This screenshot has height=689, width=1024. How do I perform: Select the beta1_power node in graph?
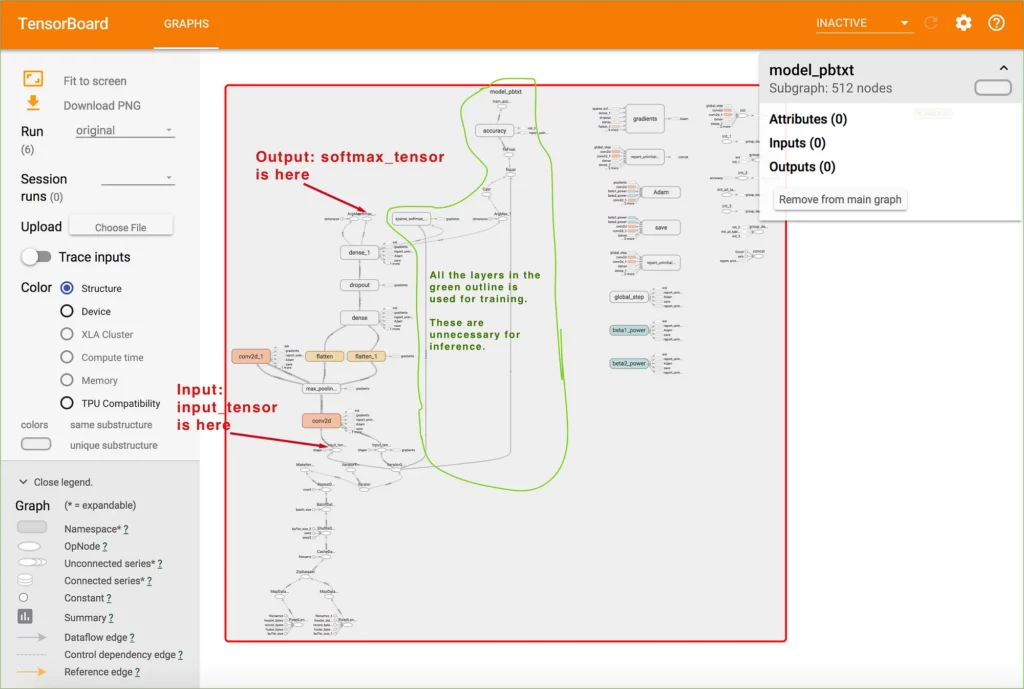click(629, 330)
